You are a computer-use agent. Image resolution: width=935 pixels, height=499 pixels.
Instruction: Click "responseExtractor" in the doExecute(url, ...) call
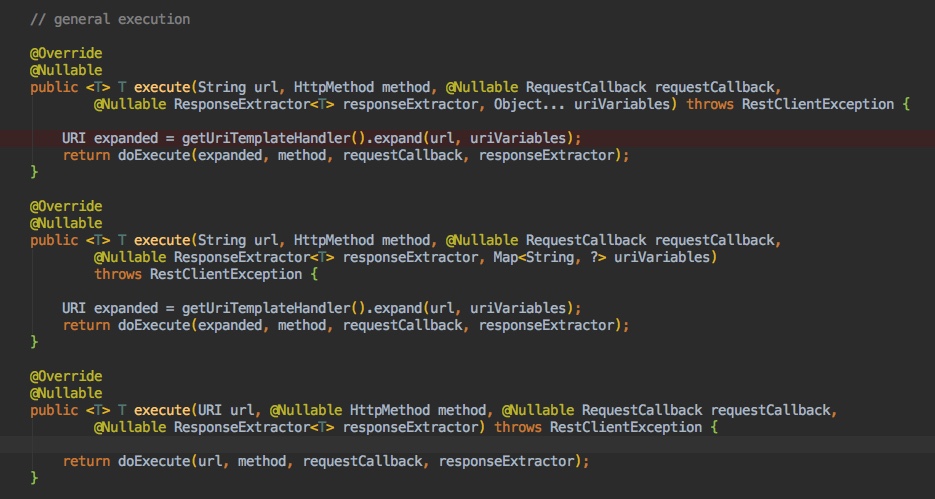[x=507, y=461]
